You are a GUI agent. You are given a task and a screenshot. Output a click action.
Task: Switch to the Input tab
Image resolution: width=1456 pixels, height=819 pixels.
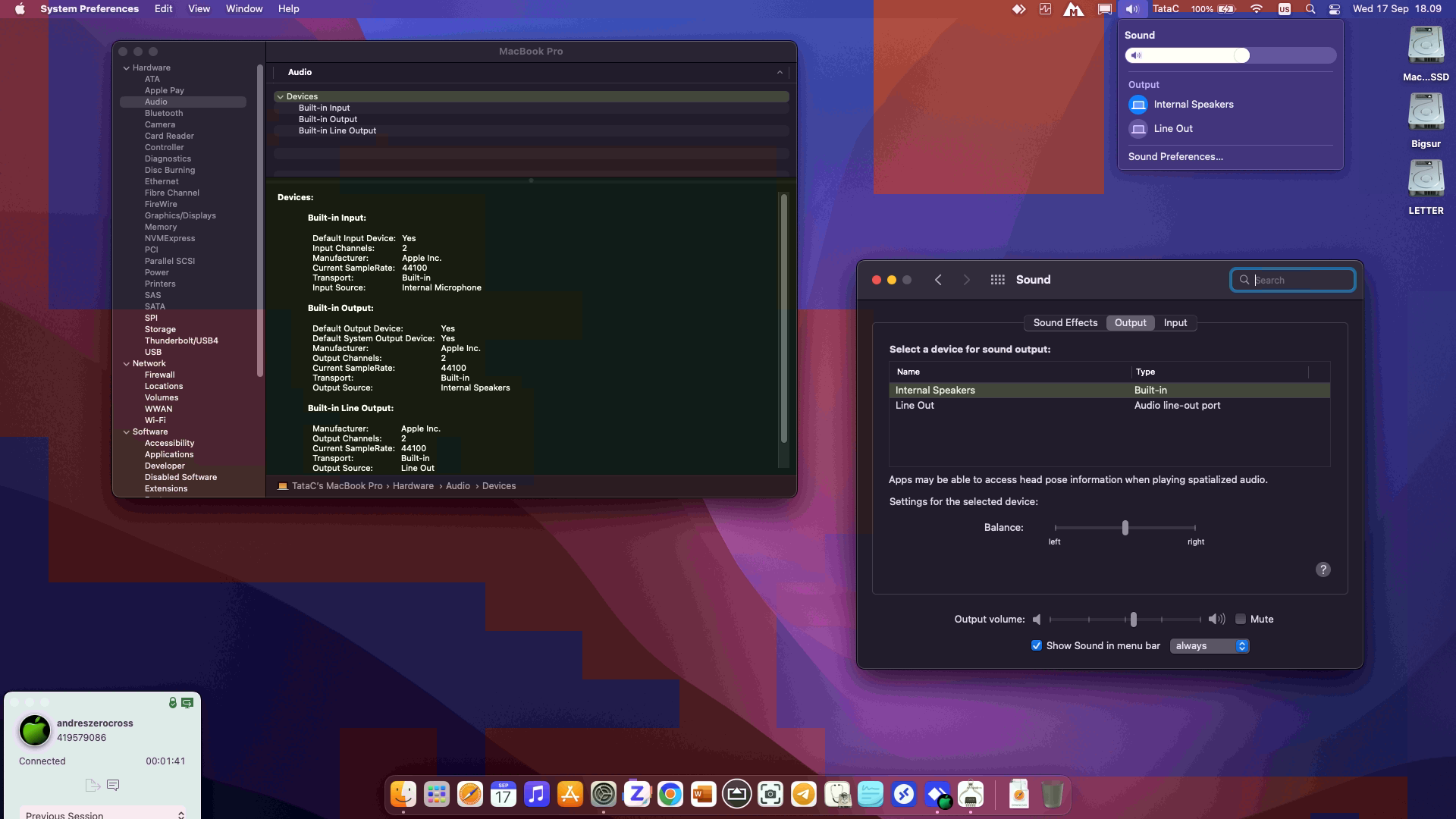click(1175, 322)
